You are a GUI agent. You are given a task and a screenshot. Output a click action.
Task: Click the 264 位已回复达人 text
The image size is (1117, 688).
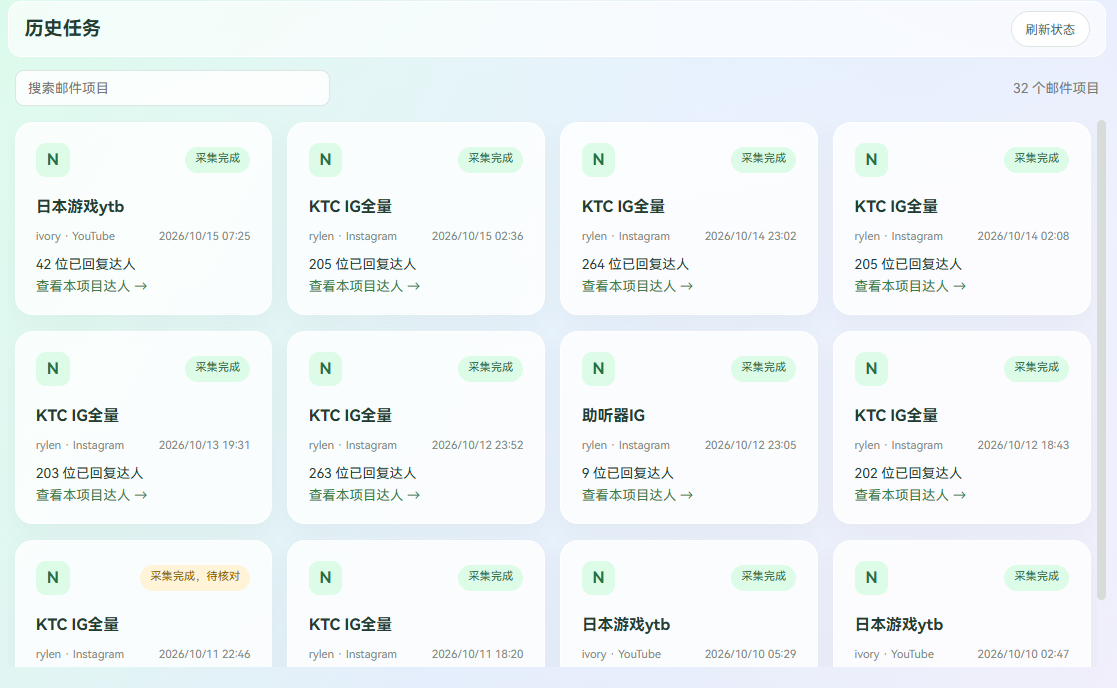coord(635,264)
